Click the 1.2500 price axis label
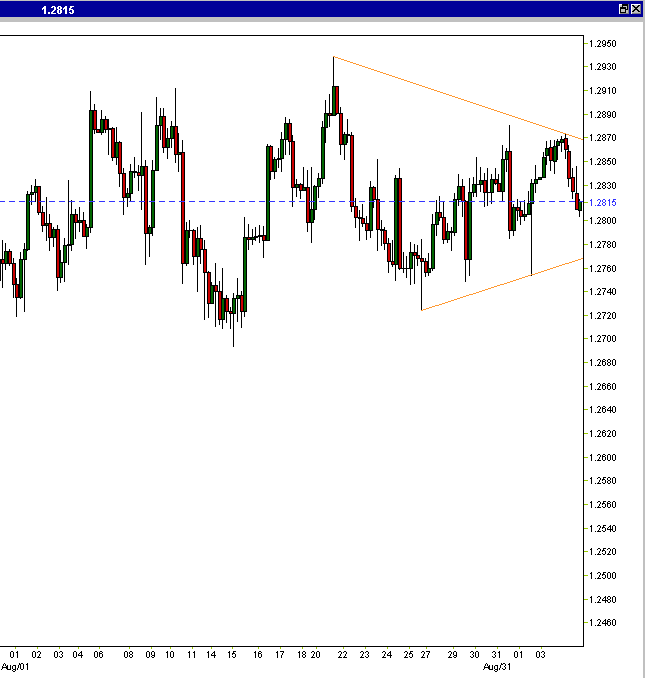645x678 pixels. (x=603, y=576)
